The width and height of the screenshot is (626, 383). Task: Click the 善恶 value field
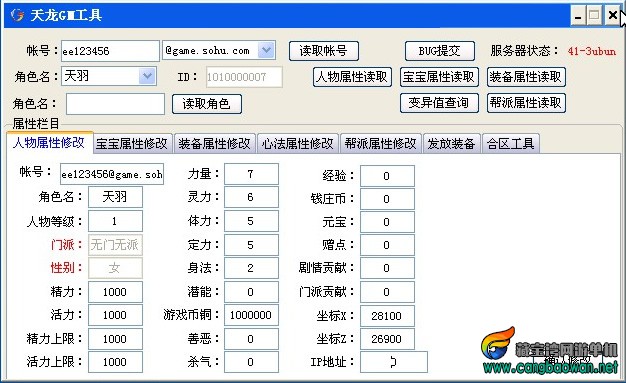251,339
